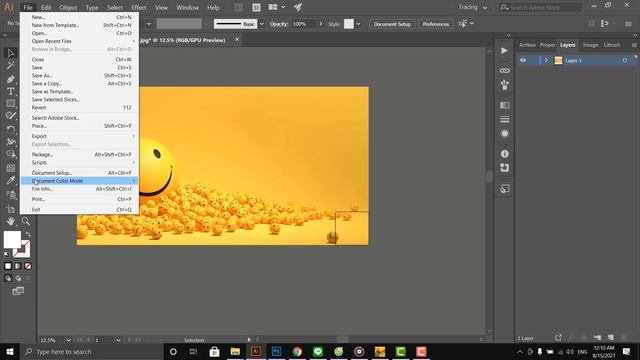Select the Hand tool
Viewport: 640px width, 360px height.
pyautogui.click(x=11, y=221)
